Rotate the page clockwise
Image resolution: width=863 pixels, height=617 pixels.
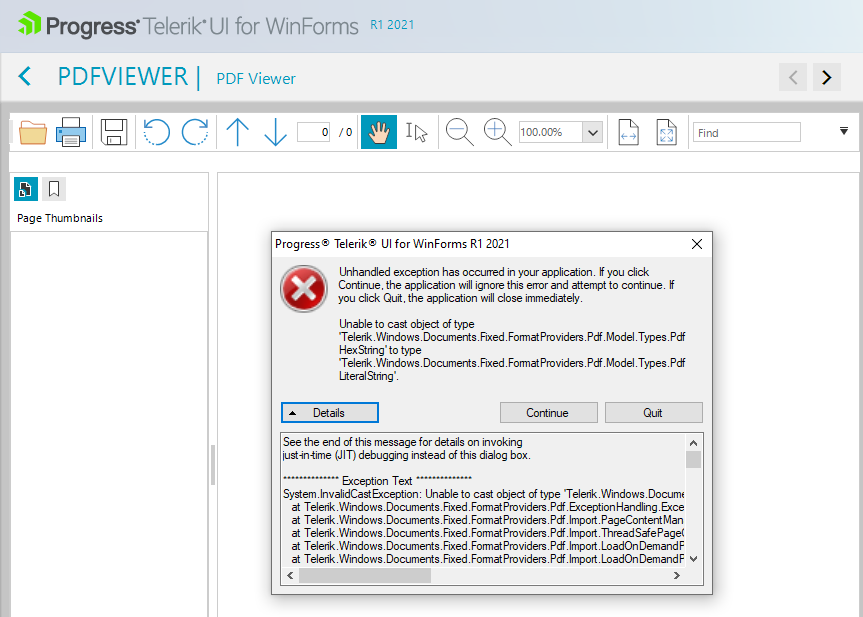195,132
